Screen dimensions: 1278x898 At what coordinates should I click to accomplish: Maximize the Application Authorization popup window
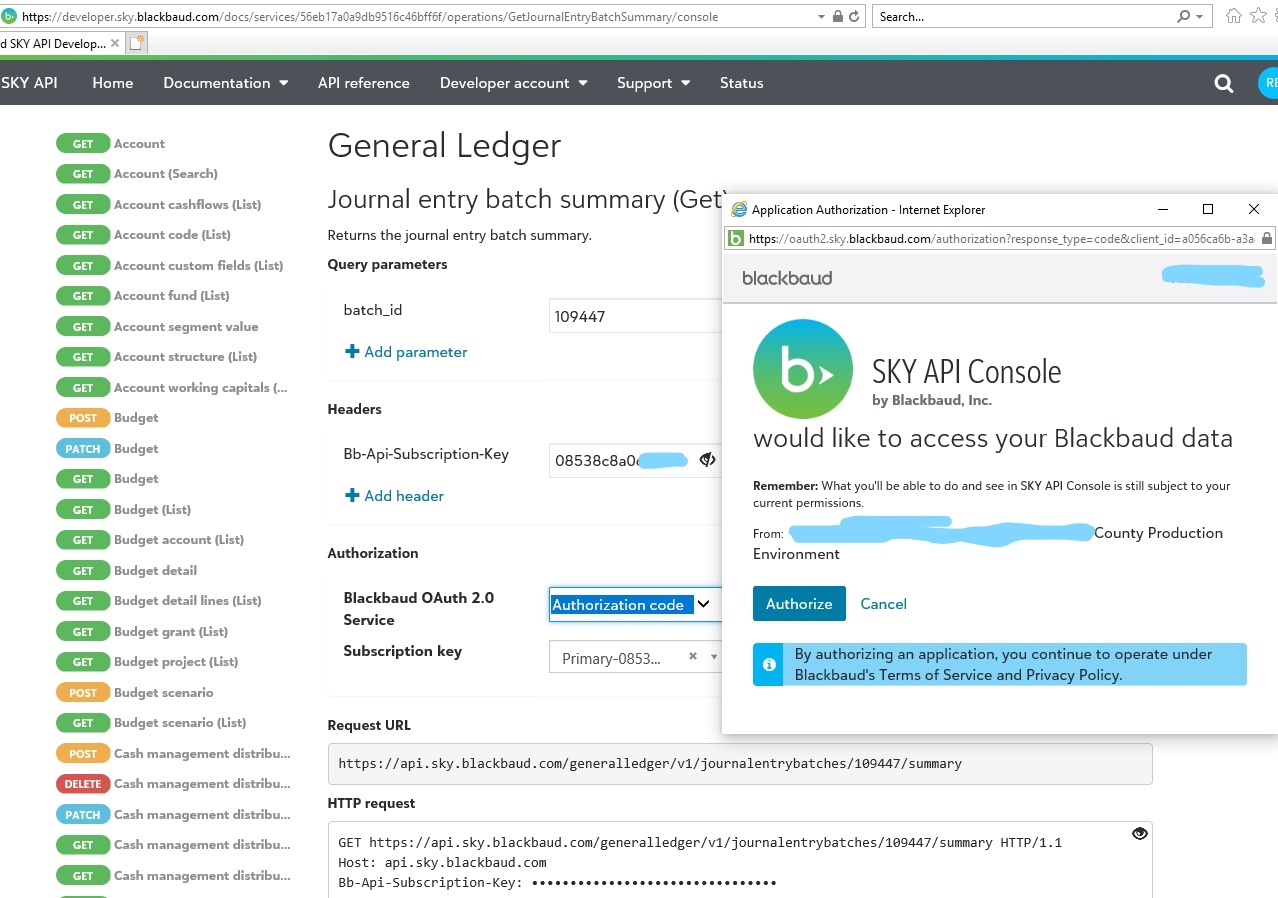[x=1208, y=209]
